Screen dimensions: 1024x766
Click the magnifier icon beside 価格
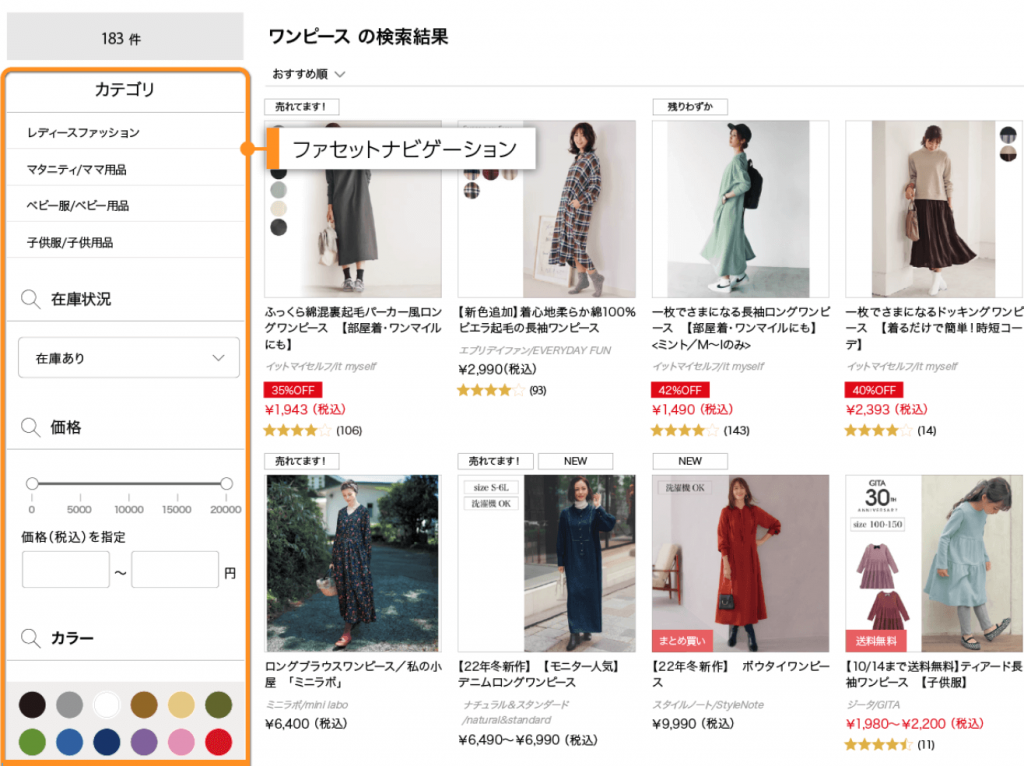pos(31,428)
